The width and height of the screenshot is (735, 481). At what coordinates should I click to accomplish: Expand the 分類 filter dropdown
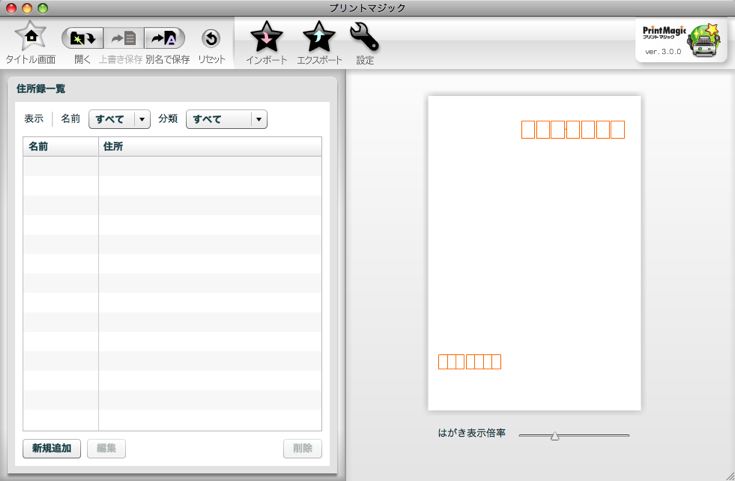coord(227,119)
